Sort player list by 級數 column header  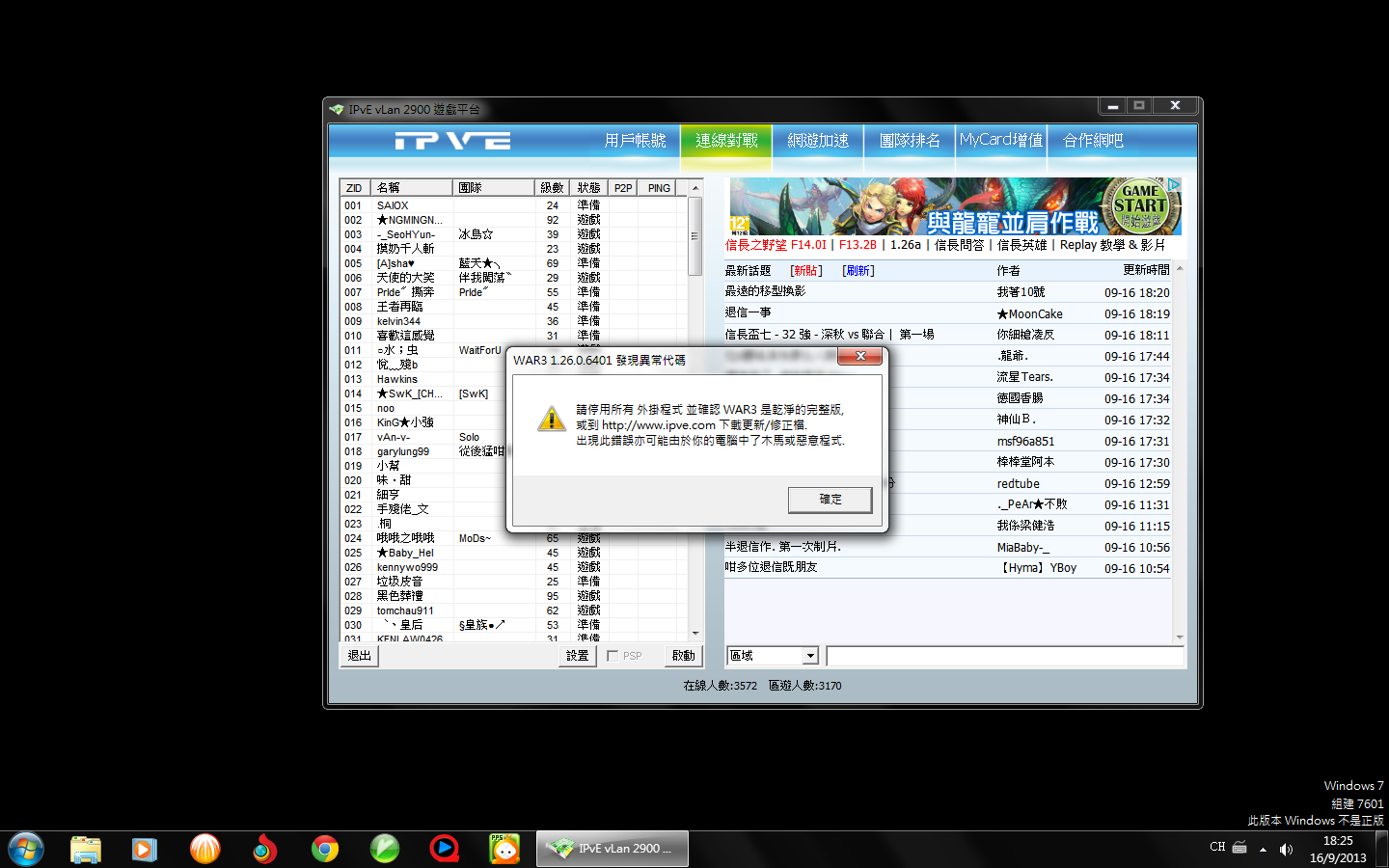pos(552,188)
